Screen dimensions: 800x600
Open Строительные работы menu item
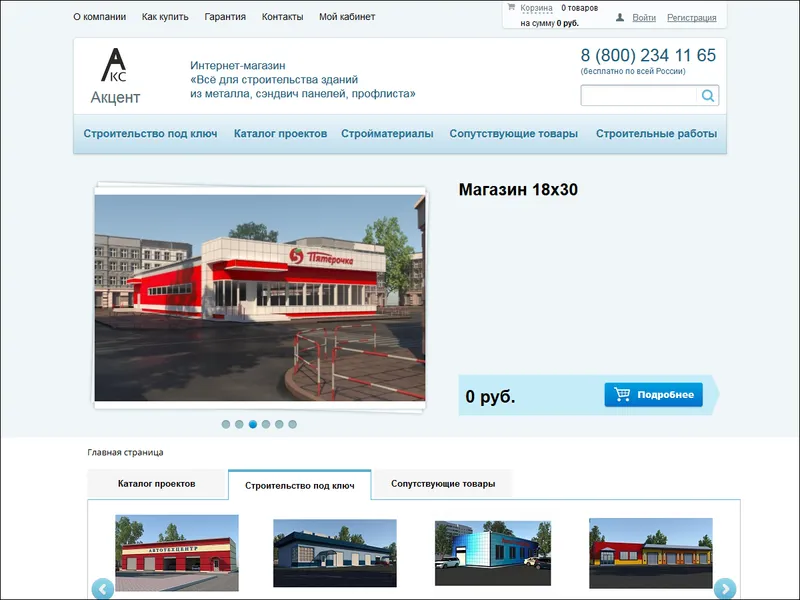(656, 134)
